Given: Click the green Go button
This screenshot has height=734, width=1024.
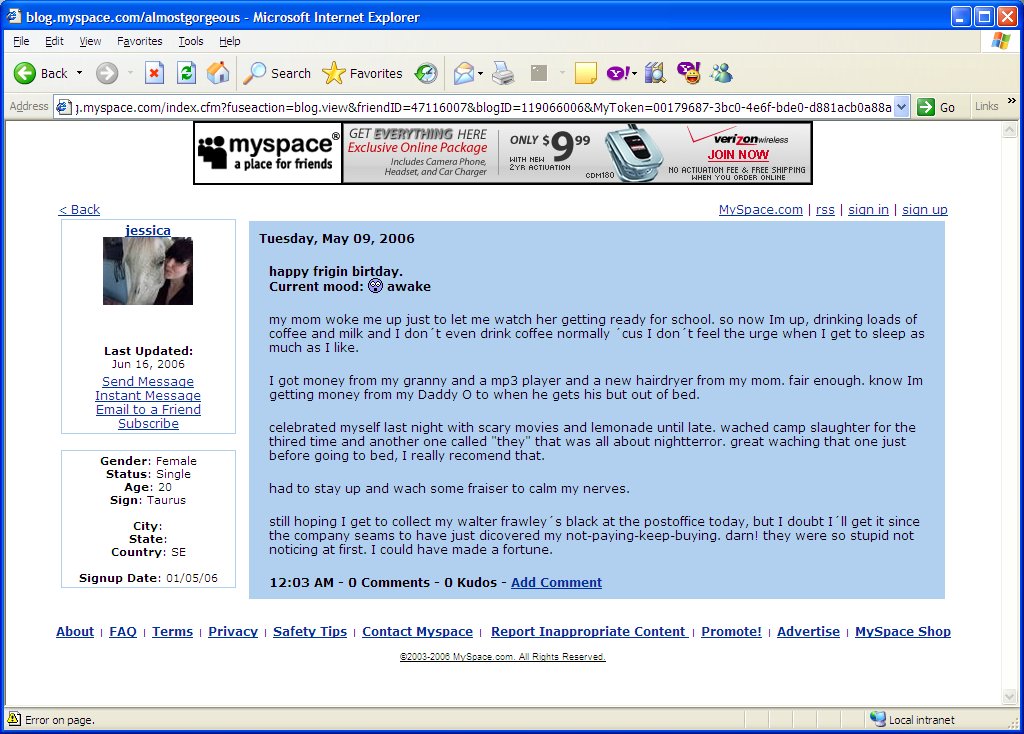Looking at the screenshot, I should pyautogui.click(x=936, y=107).
